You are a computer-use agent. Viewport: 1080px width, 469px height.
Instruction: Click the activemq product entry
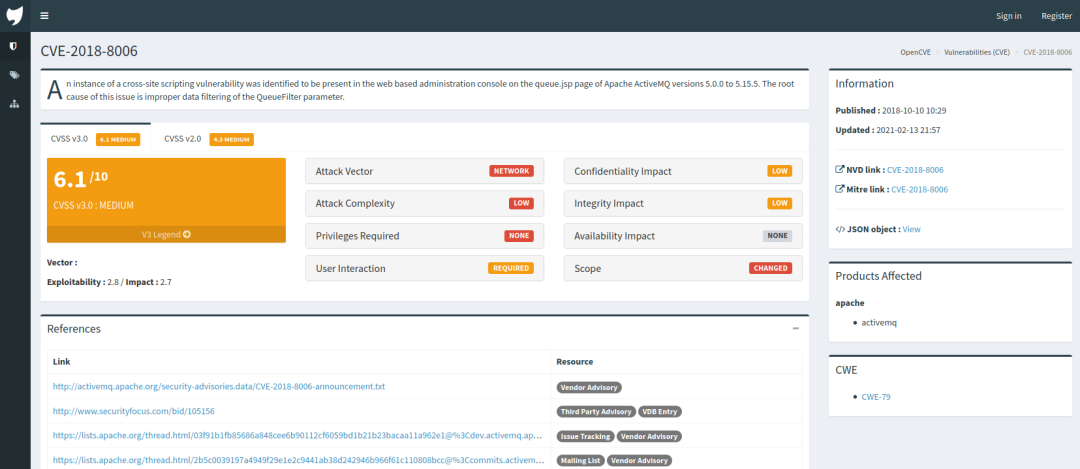click(x=880, y=322)
